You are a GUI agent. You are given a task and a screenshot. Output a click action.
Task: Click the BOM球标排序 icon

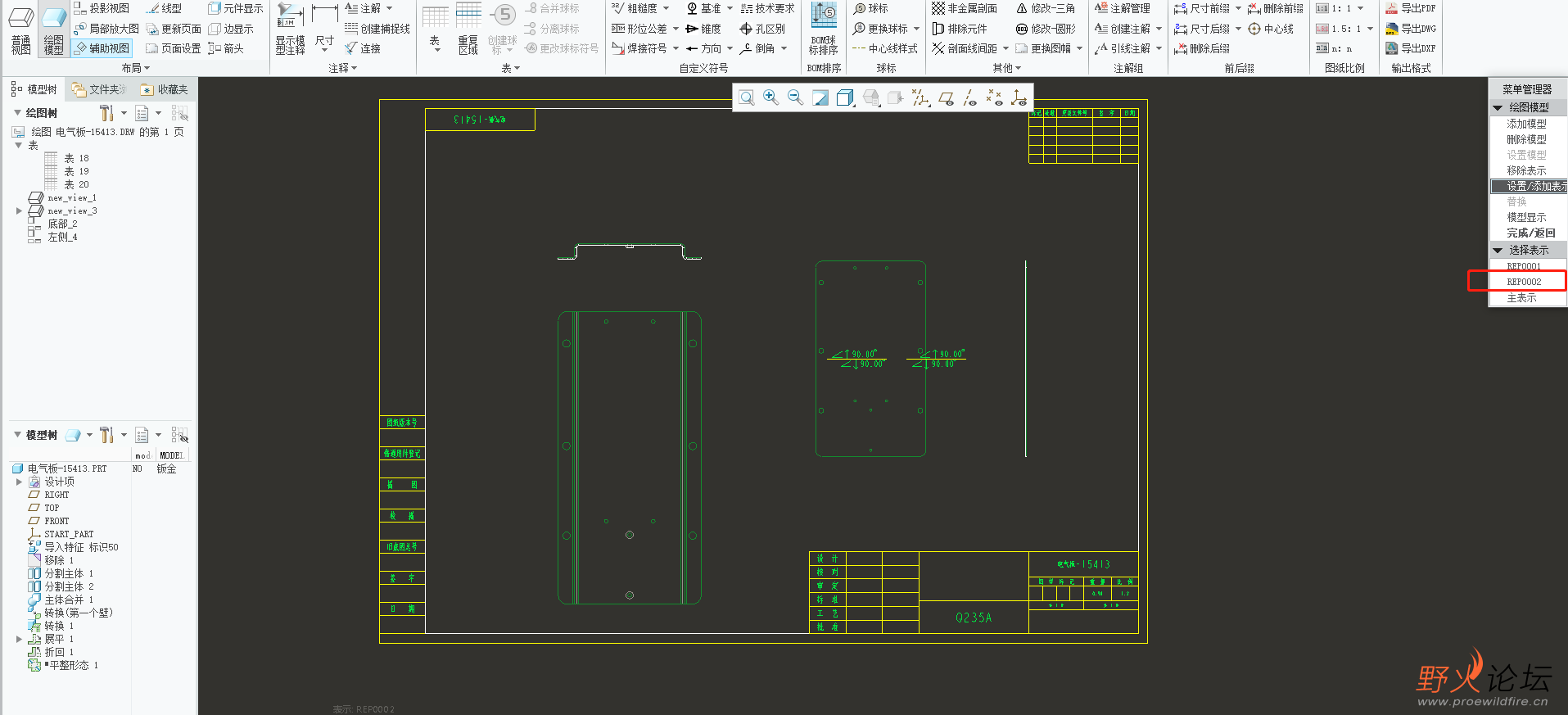click(823, 29)
